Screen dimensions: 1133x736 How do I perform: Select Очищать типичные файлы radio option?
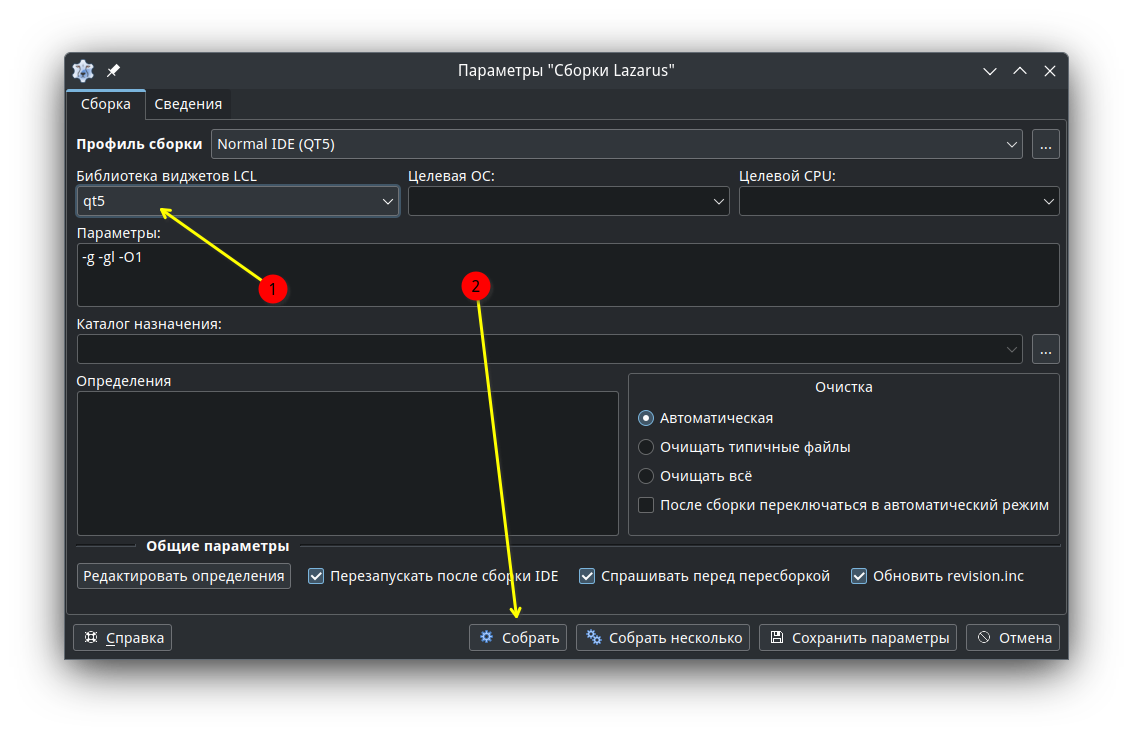coord(646,447)
